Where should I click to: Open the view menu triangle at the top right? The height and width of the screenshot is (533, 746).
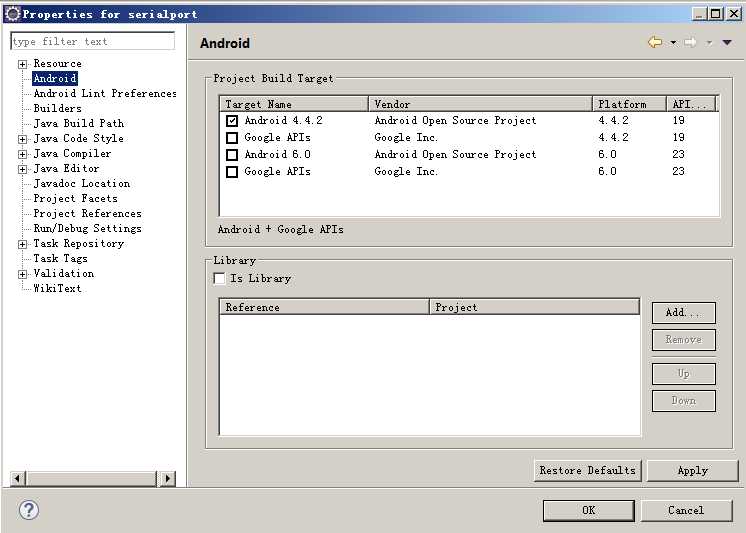(x=727, y=43)
